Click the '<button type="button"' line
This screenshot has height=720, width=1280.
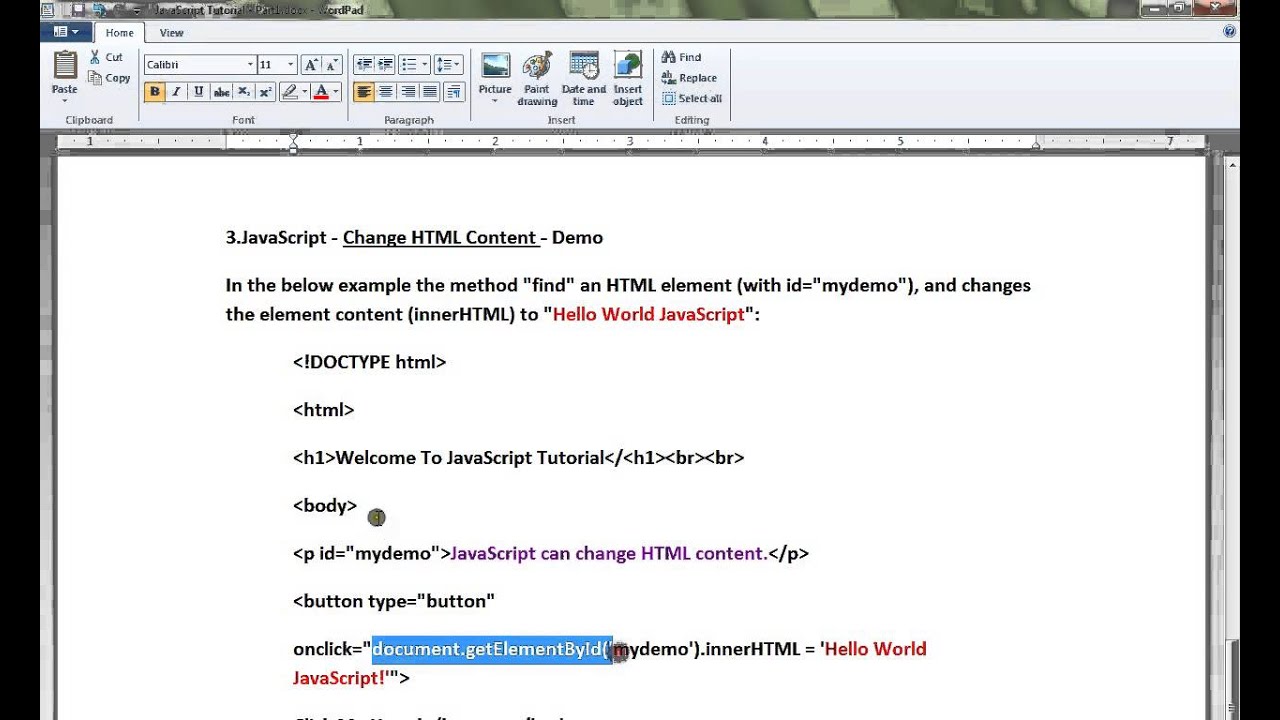(394, 601)
